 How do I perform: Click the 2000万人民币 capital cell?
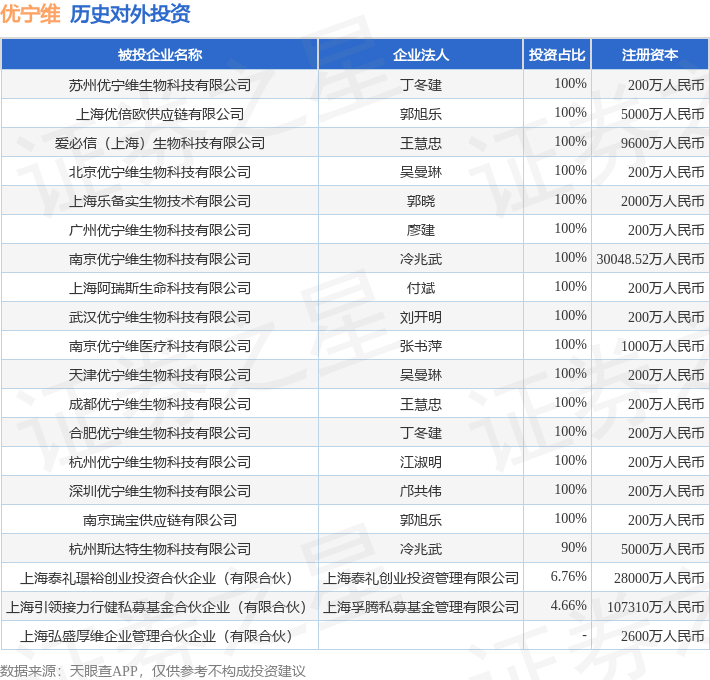[650, 201]
